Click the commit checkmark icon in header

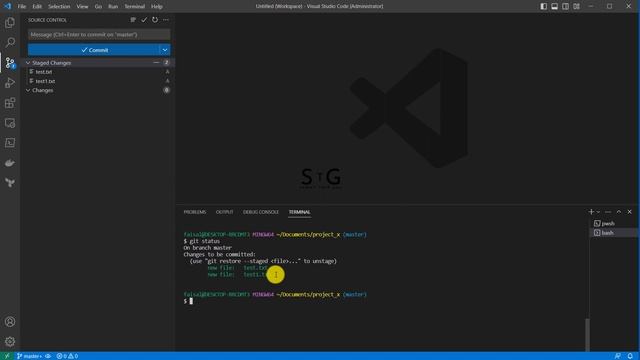[x=144, y=20]
